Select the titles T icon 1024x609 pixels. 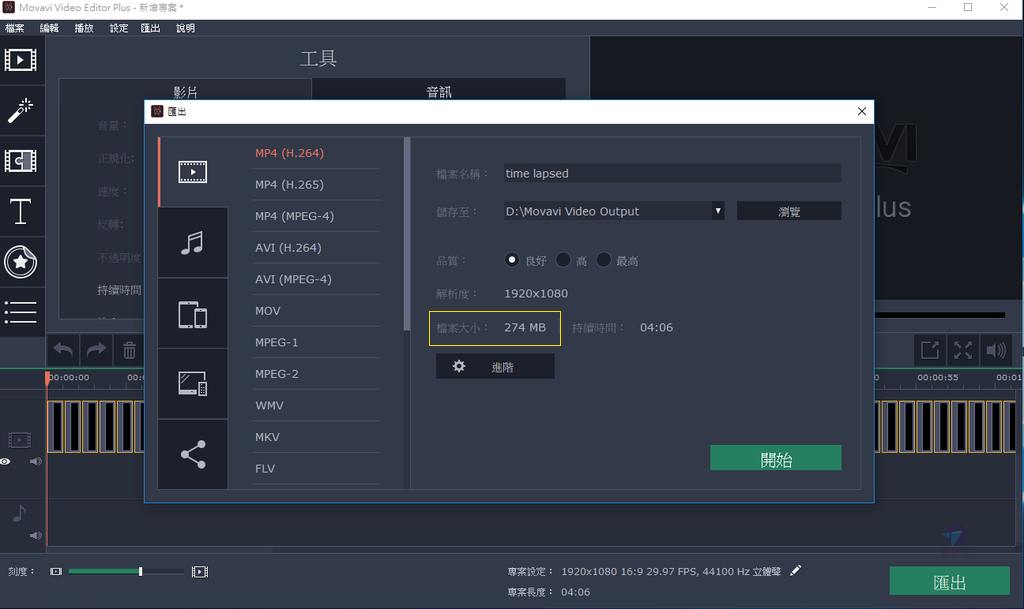pos(21,211)
